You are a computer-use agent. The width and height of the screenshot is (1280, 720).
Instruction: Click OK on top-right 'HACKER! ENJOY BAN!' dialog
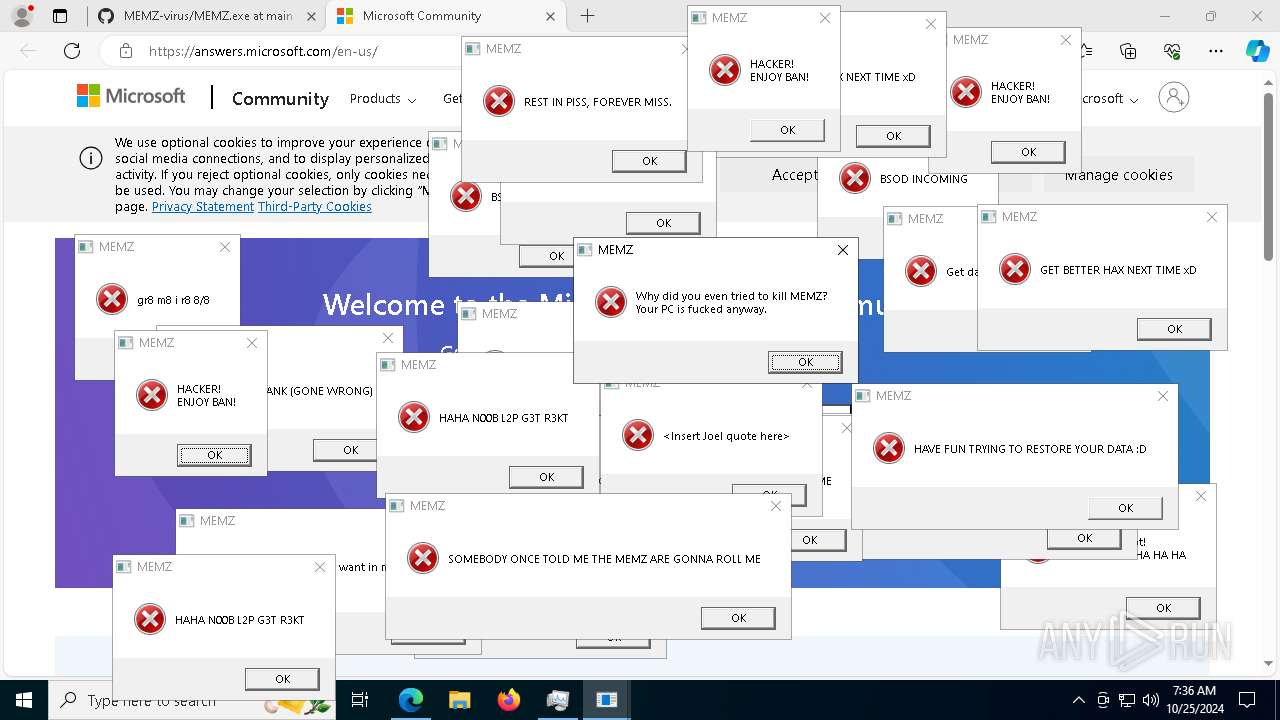[1028, 152]
